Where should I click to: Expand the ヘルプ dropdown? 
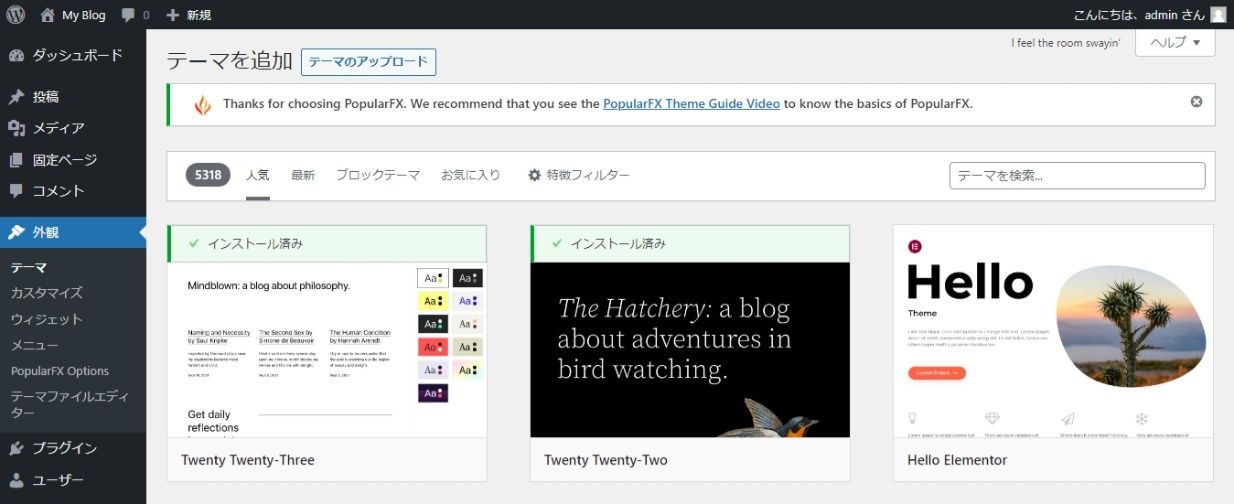point(1175,43)
